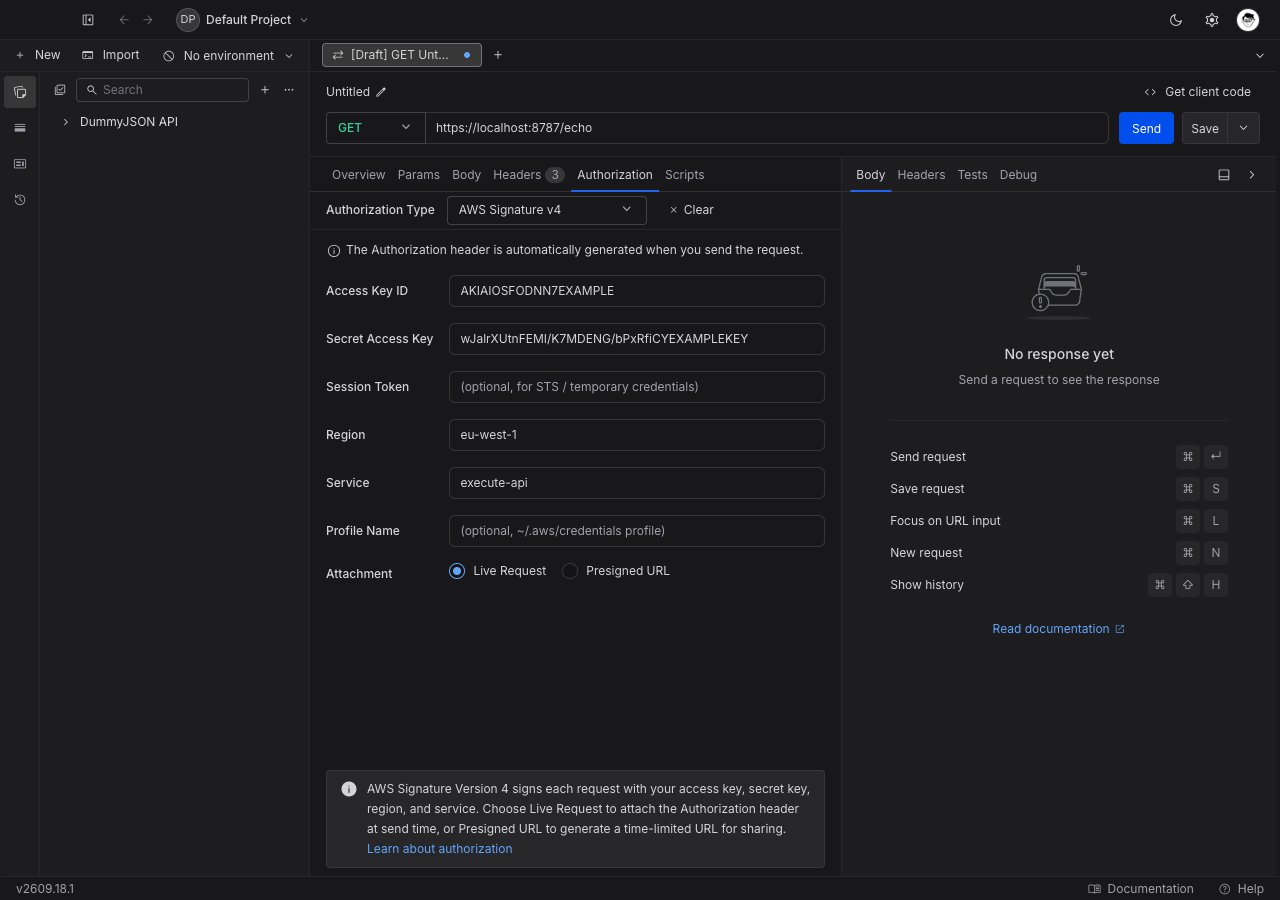The width and height of the screenshot is (1280, 900).
Task: Go forward with the right arrow
Action: pos(148,20)
